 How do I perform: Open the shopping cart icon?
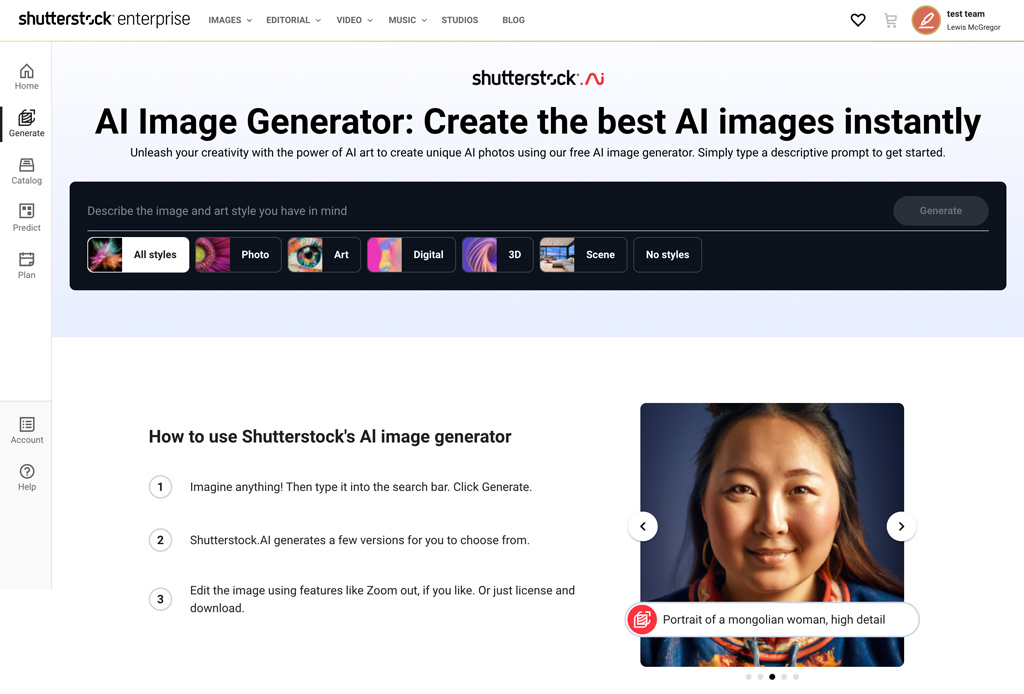point(890,20)
